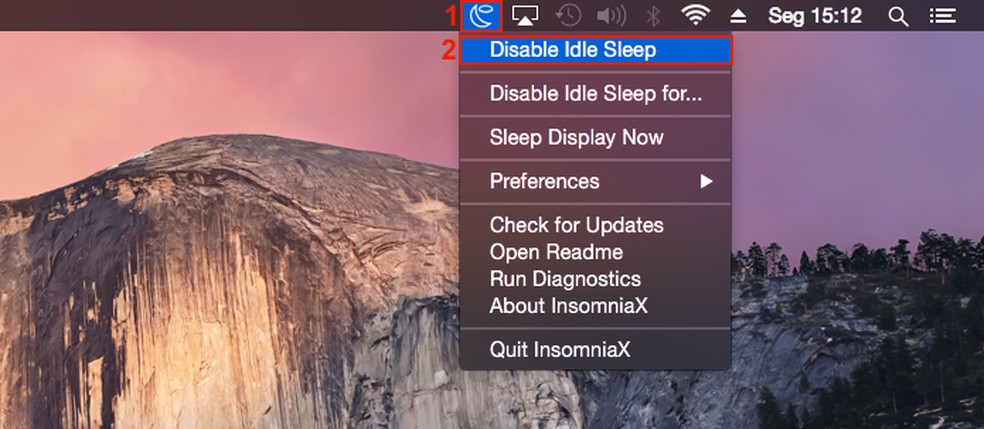
Task: Open the AirPlay display menu icon
Action: [525, 16]
